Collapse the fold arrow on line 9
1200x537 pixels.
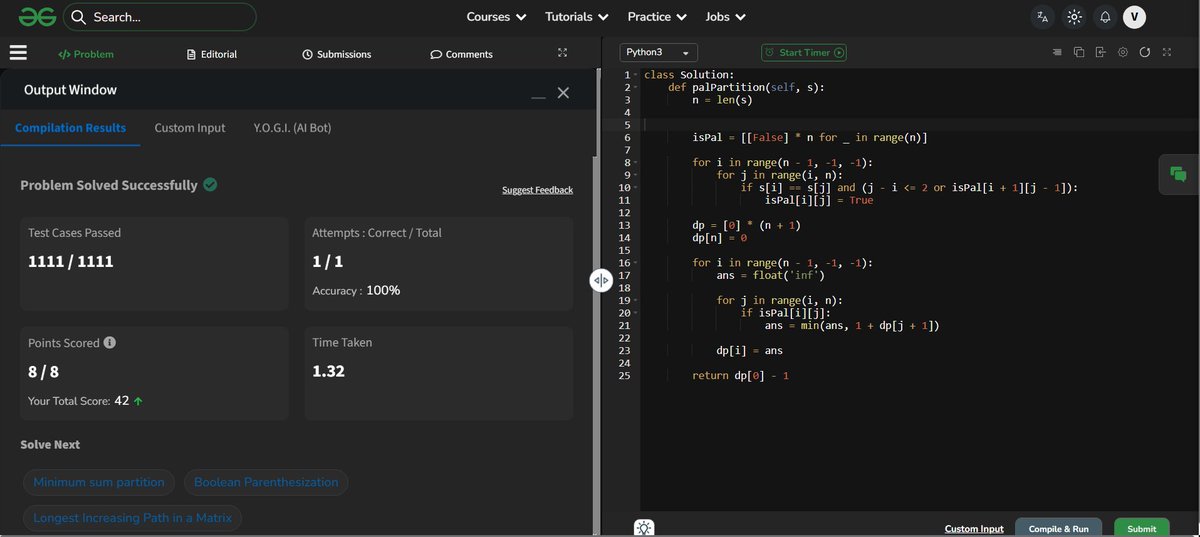click(635, 175)
